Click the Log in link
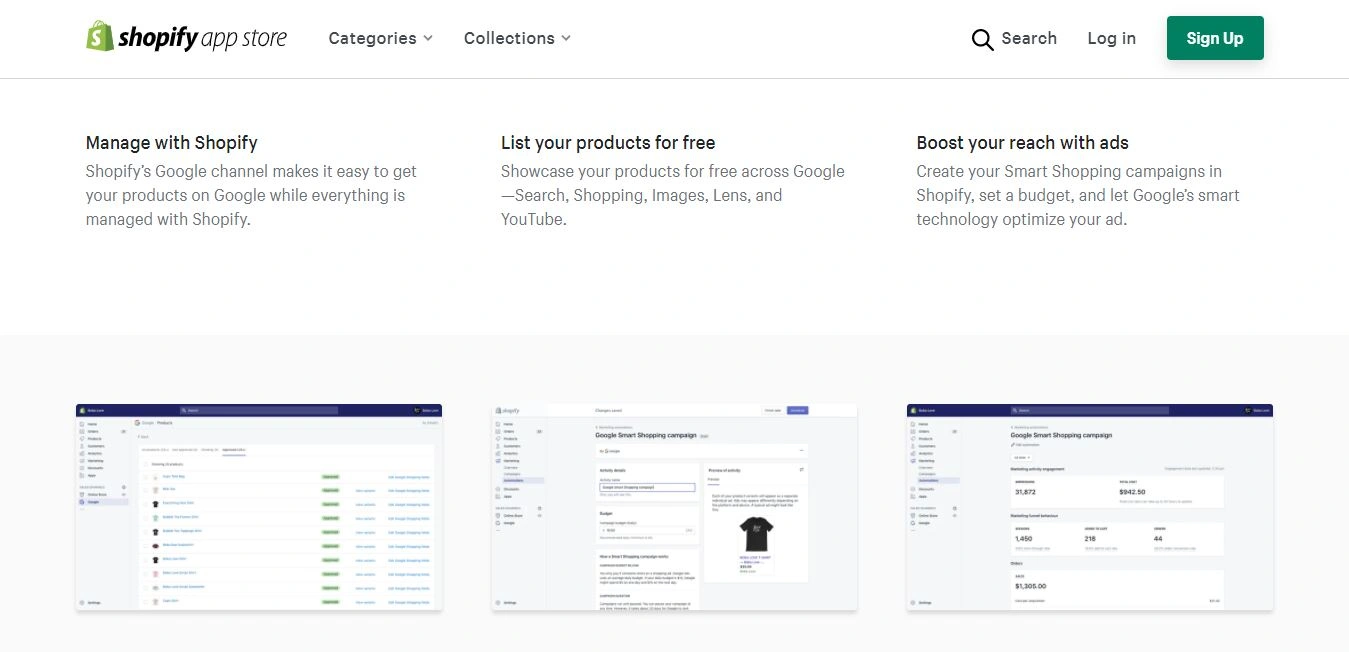 tap(1111, 38)
